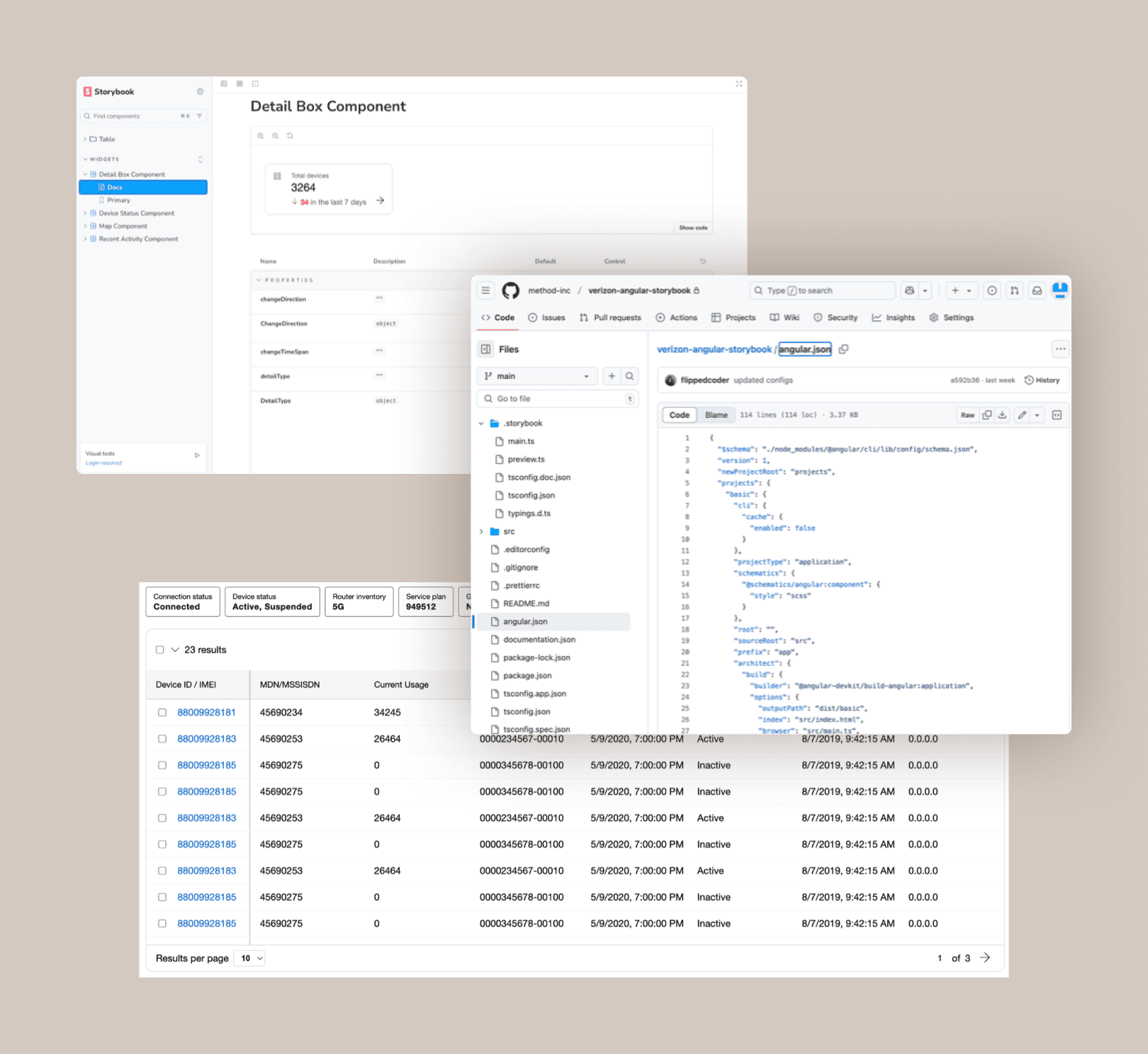This screenshot has width=1148, height=1054.
Task: Click the Type to search field
Action: [x=822, y=290]
